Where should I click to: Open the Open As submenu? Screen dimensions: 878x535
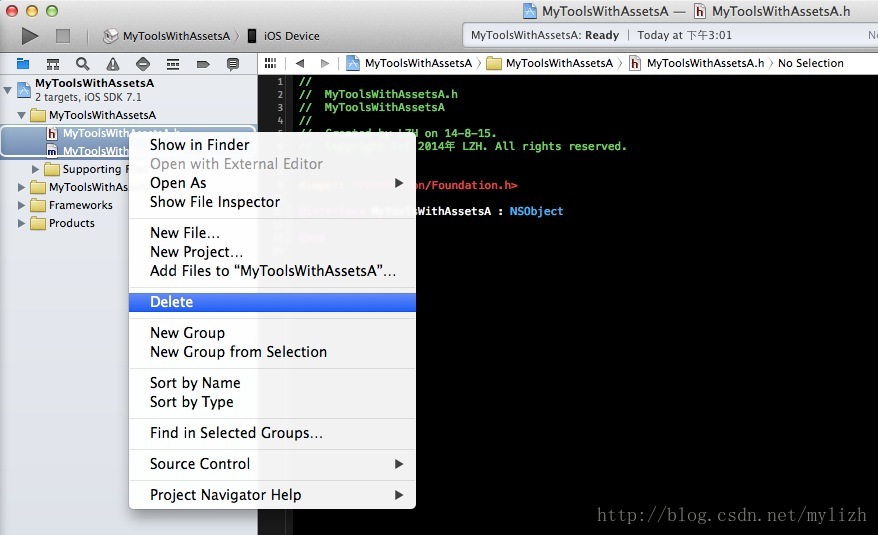click(272, 183)
